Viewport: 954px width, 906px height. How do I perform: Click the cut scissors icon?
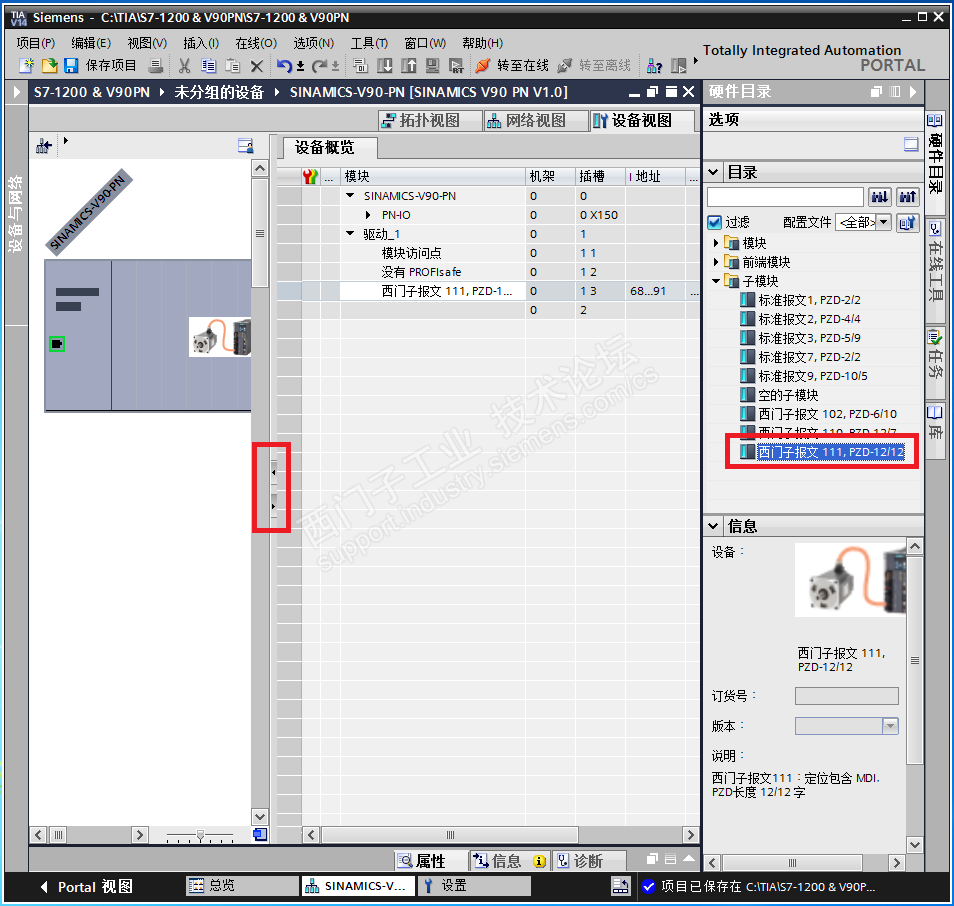185,66
